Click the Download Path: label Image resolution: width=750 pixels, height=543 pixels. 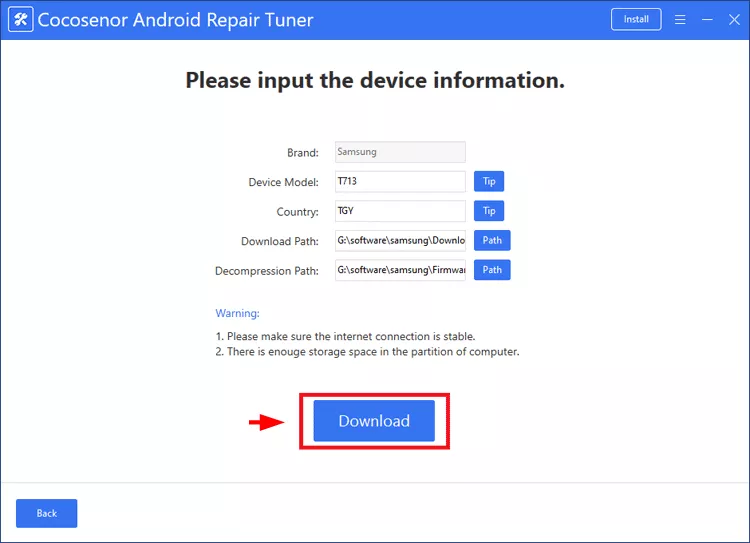pyautogui.click(x=280, y=242)
